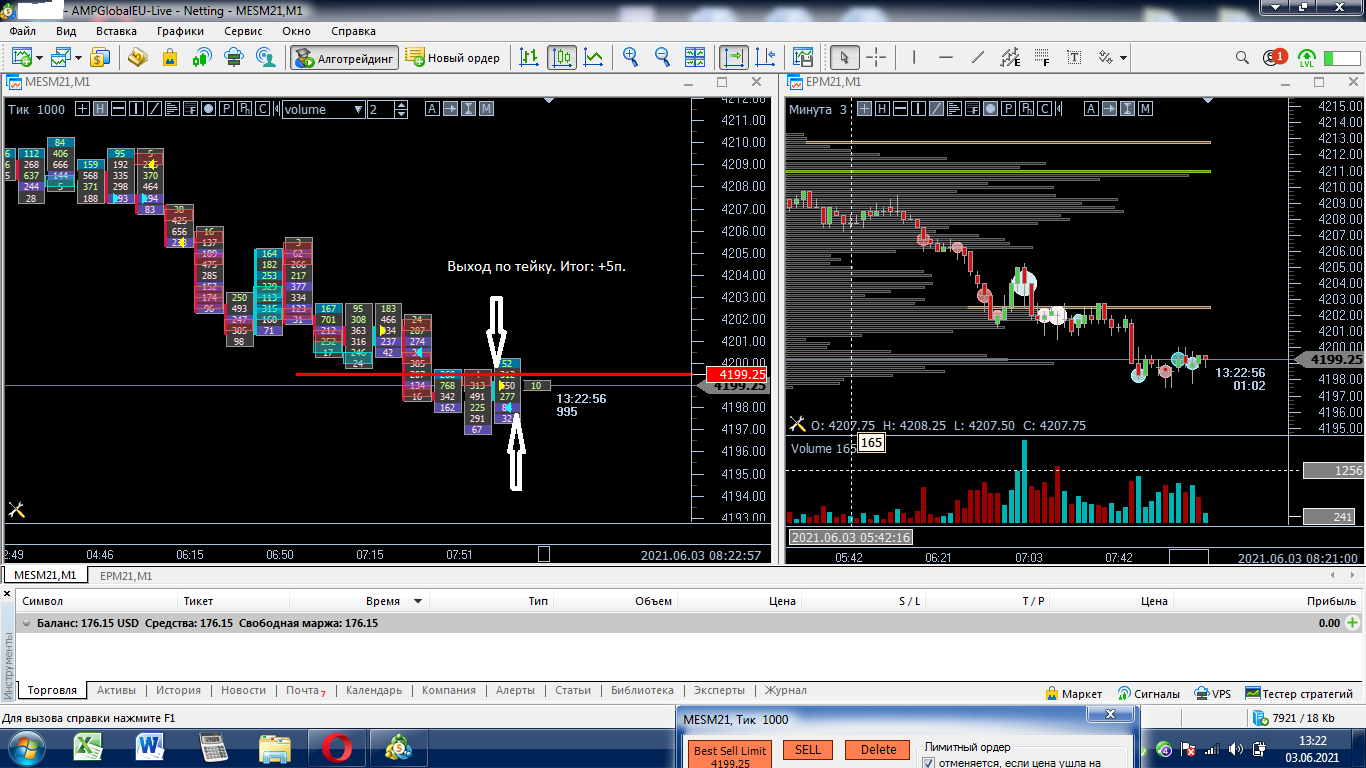The image size is (1366, 768).
Task: Open the Market shopping bag icon
Action: pos(170,57)
